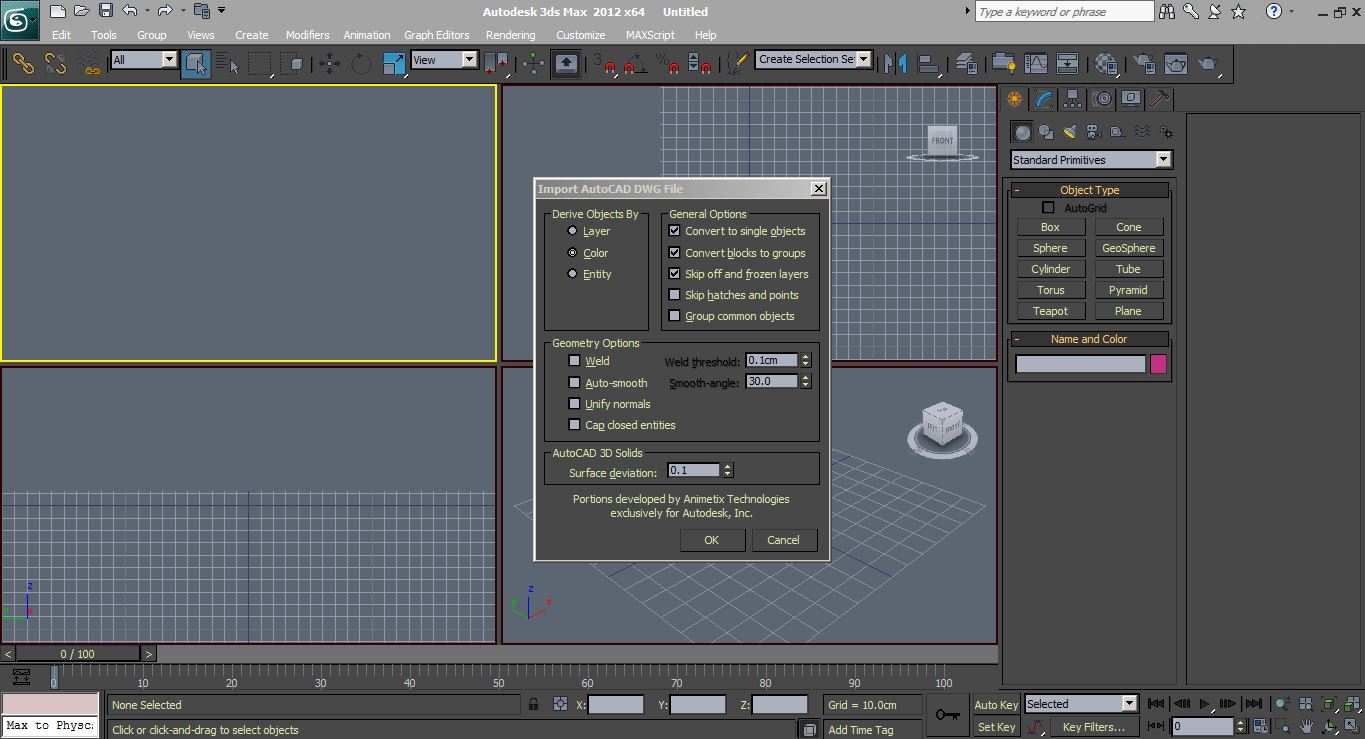Click the Align tool icon
1365x739 pixels.
coord(930,64)
